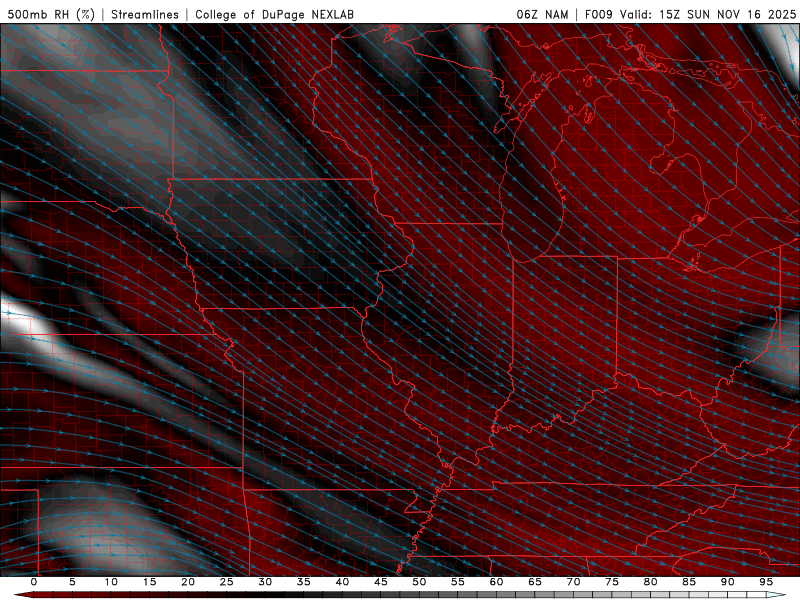
Task: Click the white high-end color bar arrow
Action: coord(776,595)
